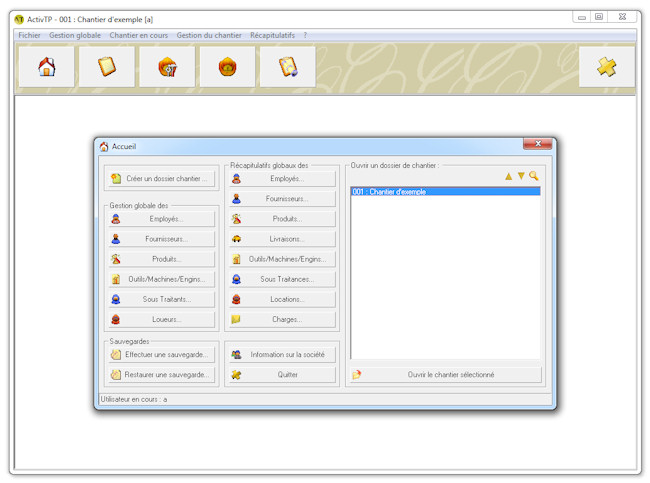Open Information sur la société
This screenshot has width=650, height=483.
coord(282,355)
